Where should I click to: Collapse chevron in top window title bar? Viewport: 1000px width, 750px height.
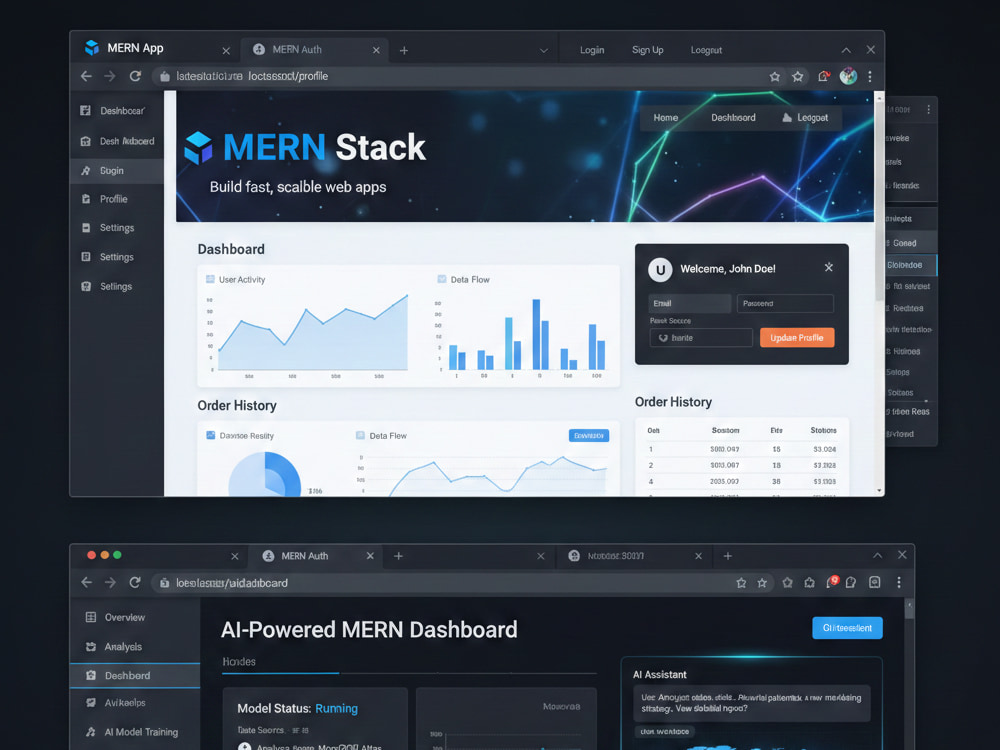(x=846, y=50)
